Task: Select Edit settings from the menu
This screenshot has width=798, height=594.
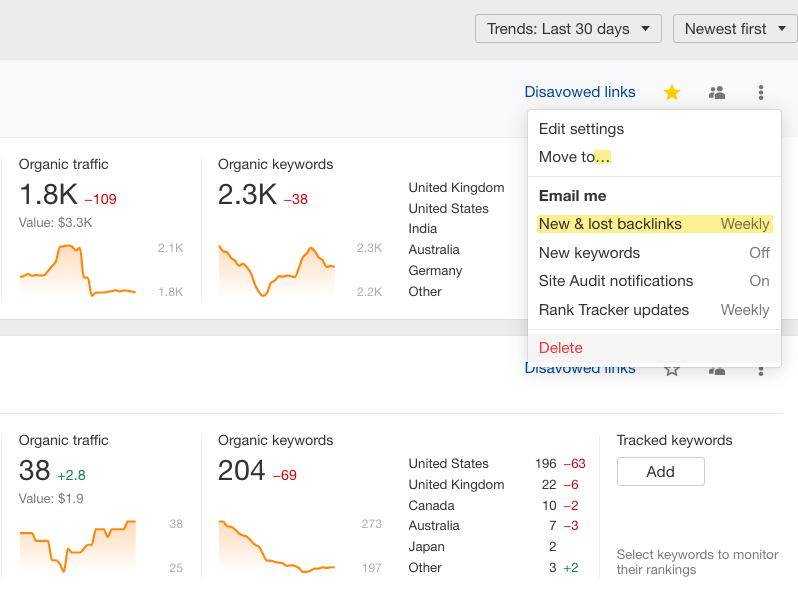Action: pos(581,129)
